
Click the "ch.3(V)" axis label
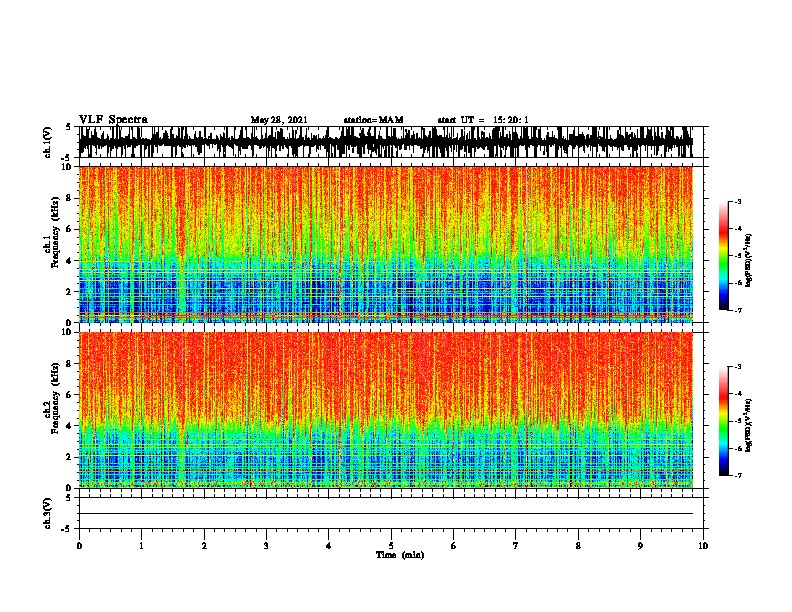pyautogui.click(x=47, y=513)
